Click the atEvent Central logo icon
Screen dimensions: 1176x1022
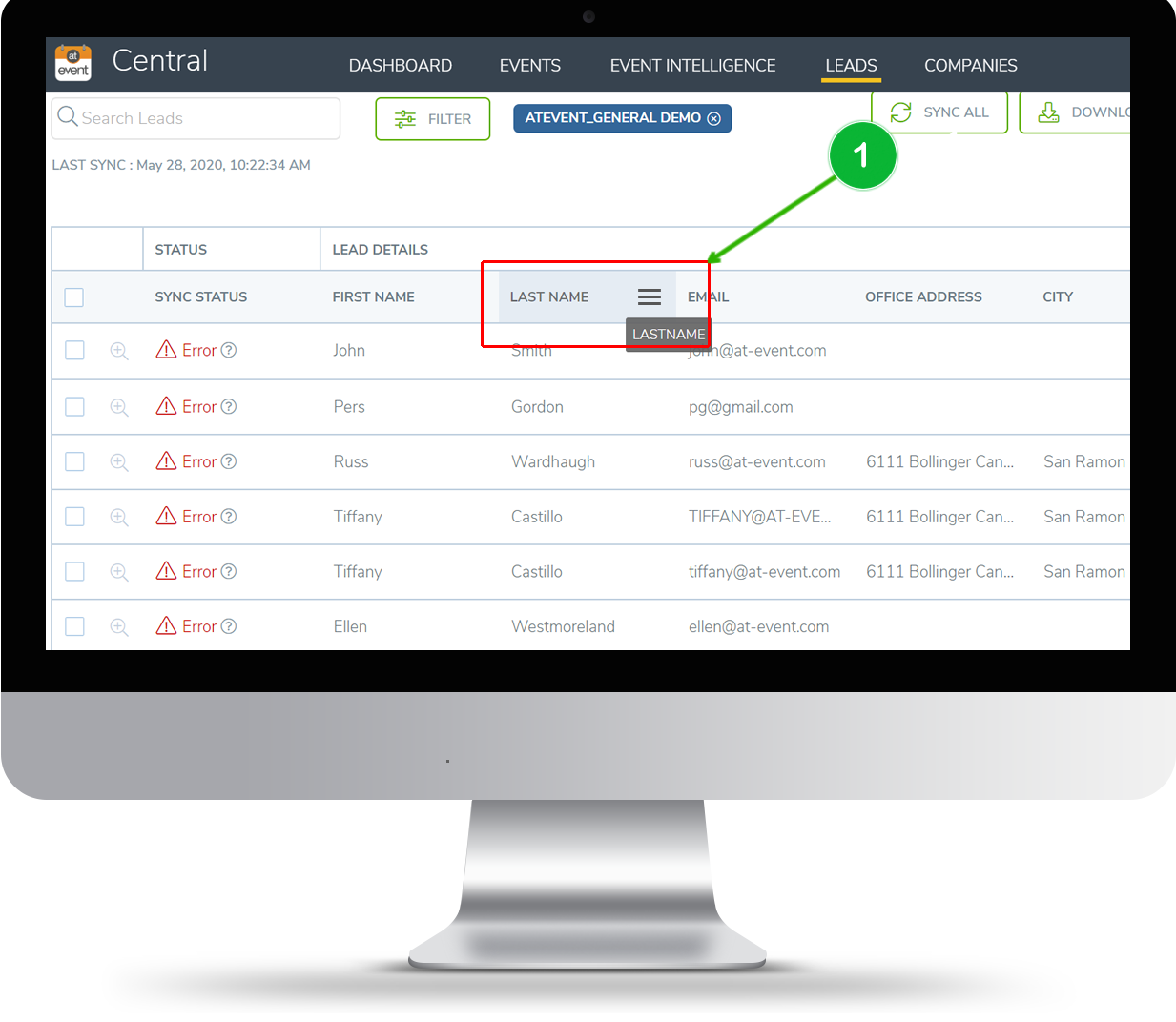pos(73,62)
